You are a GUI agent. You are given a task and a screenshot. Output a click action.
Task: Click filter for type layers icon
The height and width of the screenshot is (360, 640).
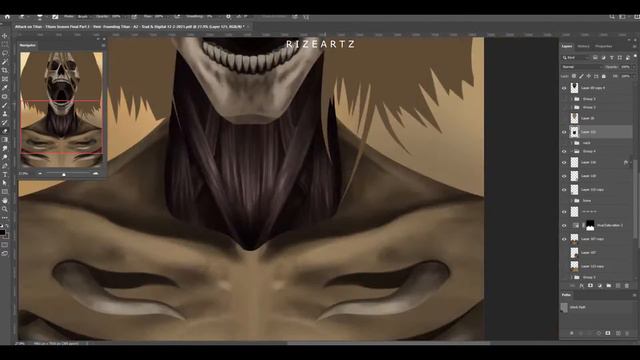click(x=611, y=58)
